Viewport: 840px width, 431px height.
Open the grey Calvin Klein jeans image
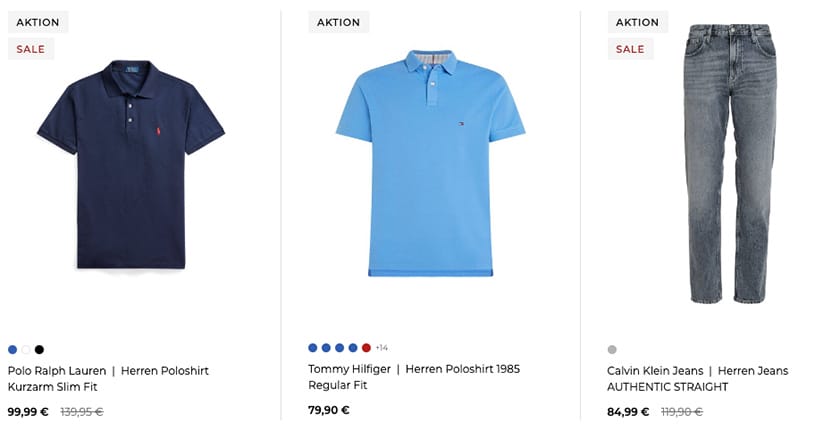pos(730,165)
